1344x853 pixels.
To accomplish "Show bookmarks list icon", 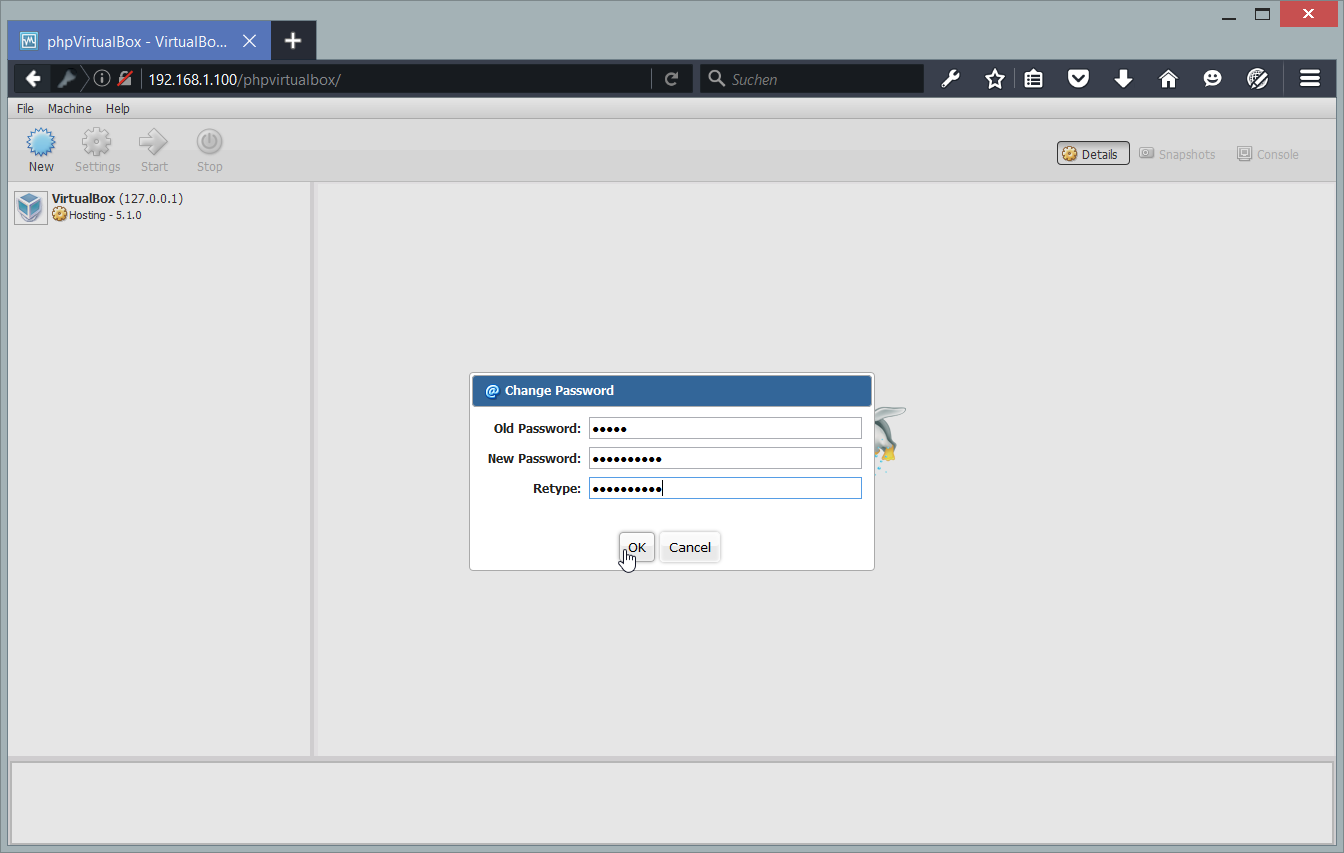I will pos(1034,79).
